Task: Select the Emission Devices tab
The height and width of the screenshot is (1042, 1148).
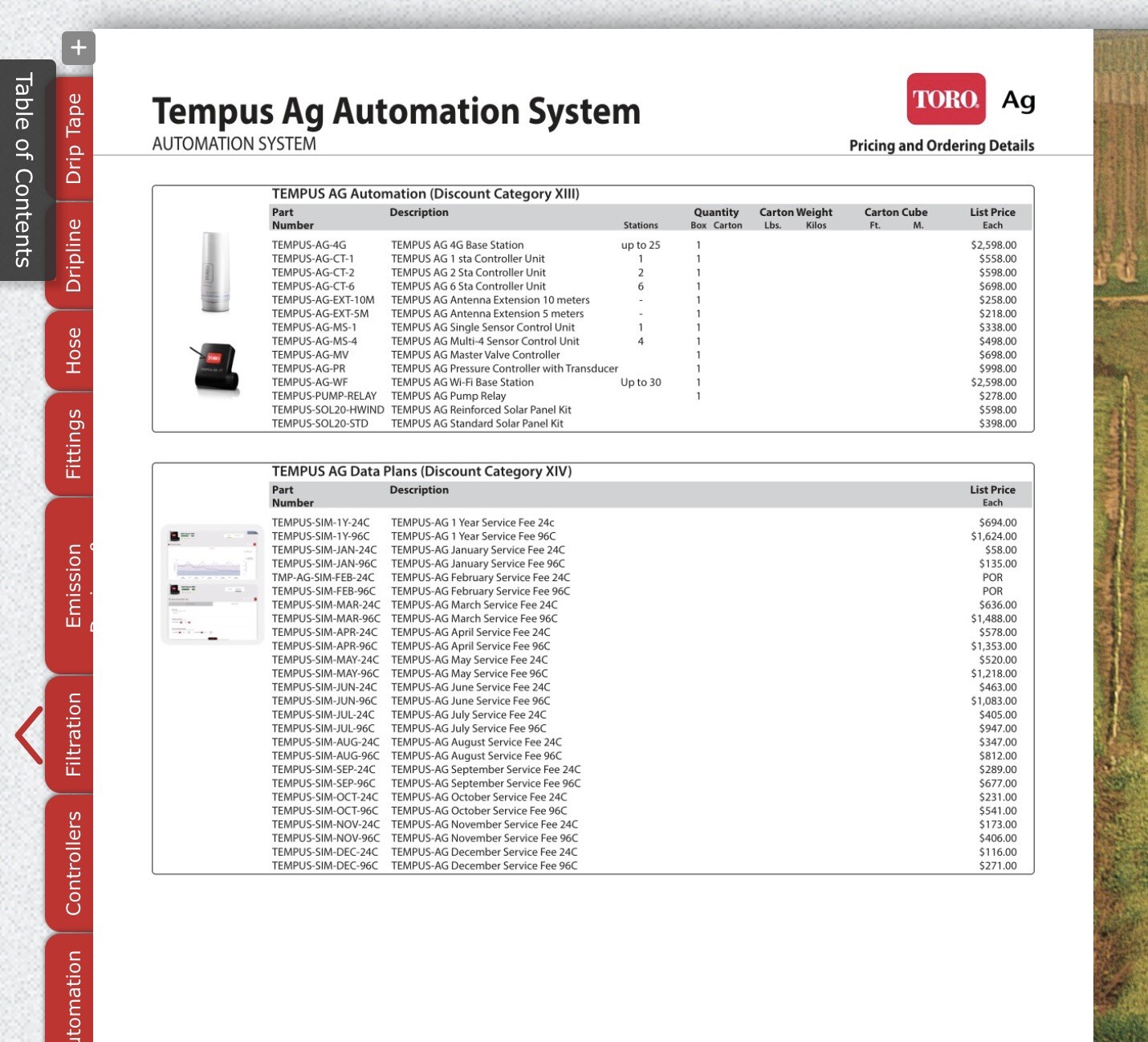Action: 72,586
